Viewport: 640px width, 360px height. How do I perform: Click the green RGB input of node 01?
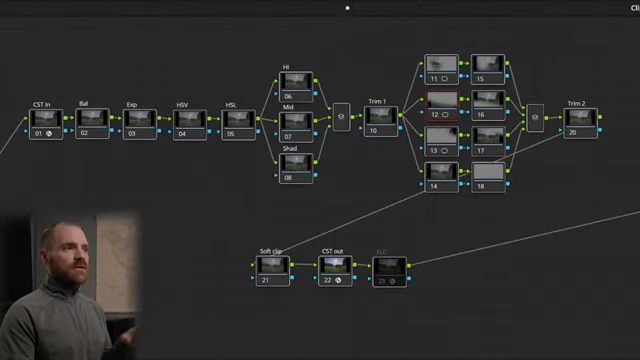pos(26,118)
